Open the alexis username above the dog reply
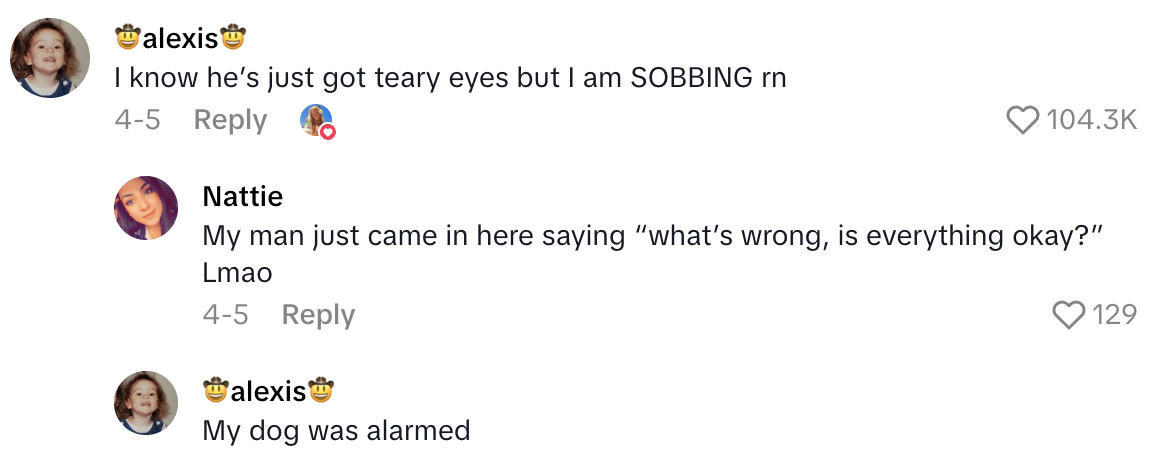Image resolution: width=1174 pixels, height=452 pixels. click(268, 390)
